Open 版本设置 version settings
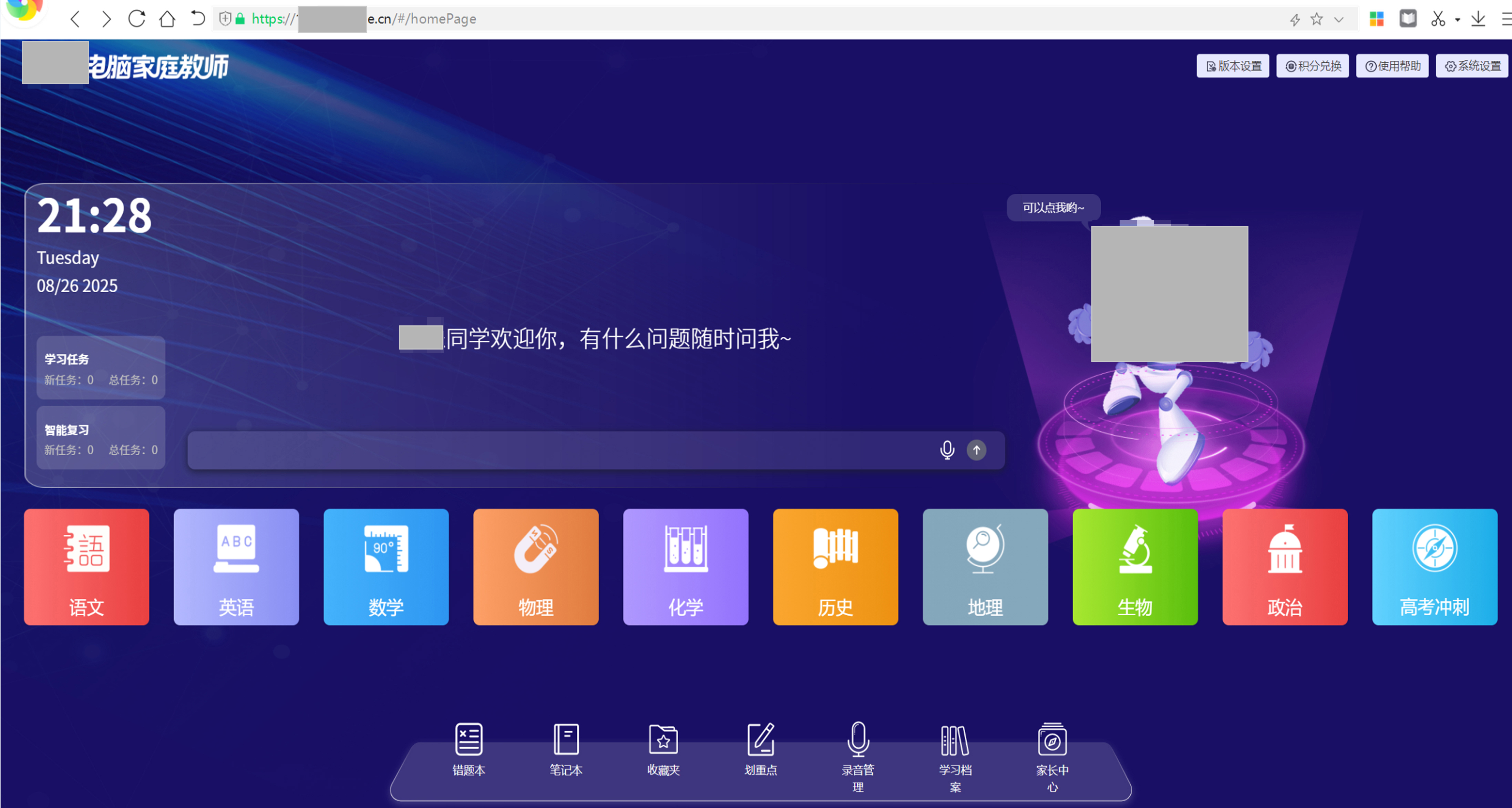1512x808 pixels. (x=1233, y=66)
